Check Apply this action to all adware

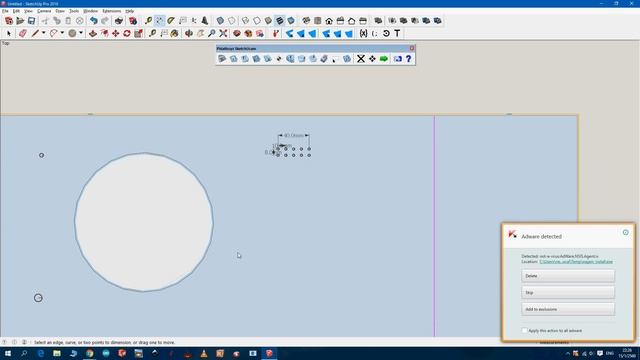pos(524,331)
